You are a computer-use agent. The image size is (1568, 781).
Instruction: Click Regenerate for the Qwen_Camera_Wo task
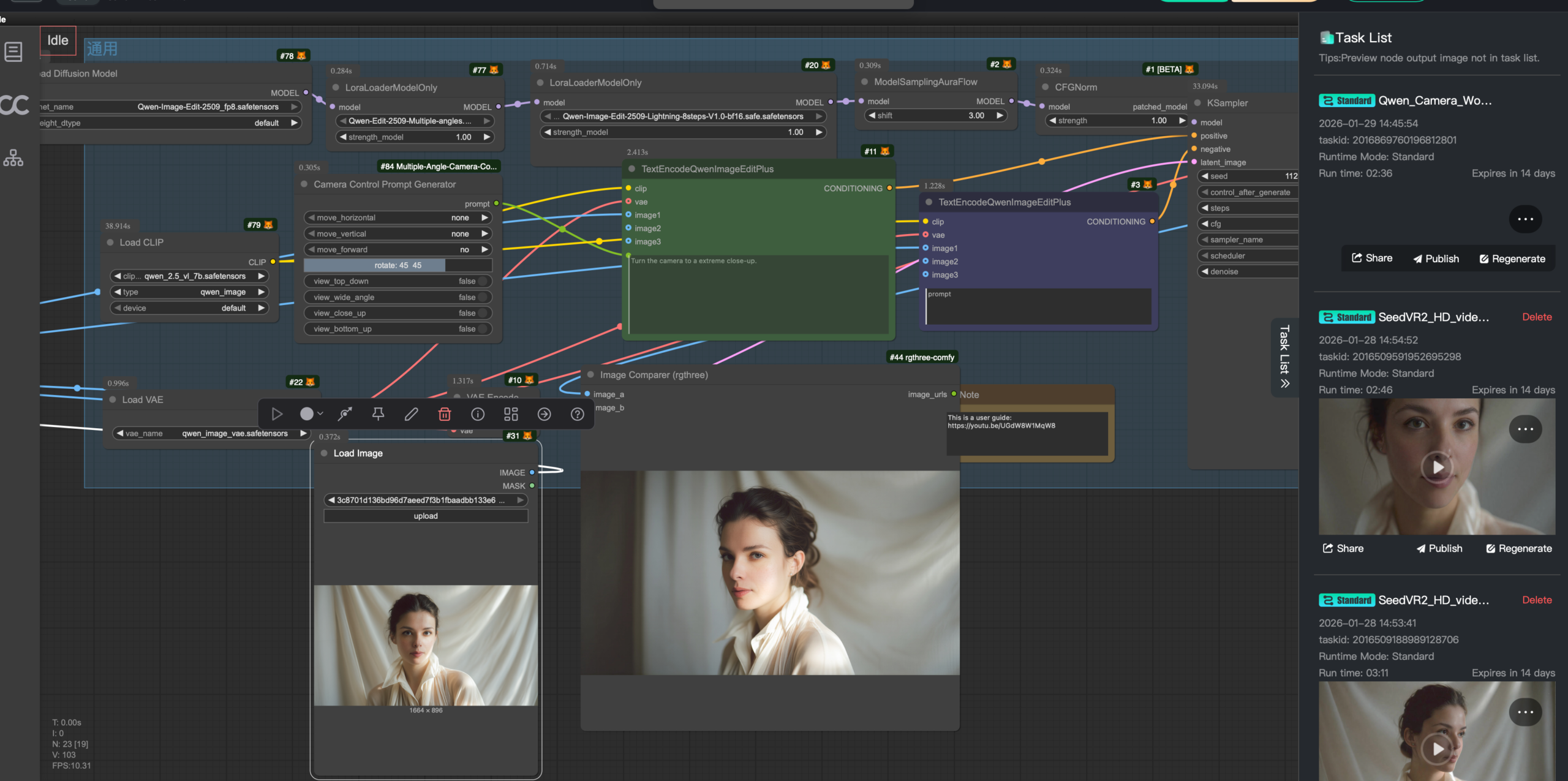[1512, 259]
